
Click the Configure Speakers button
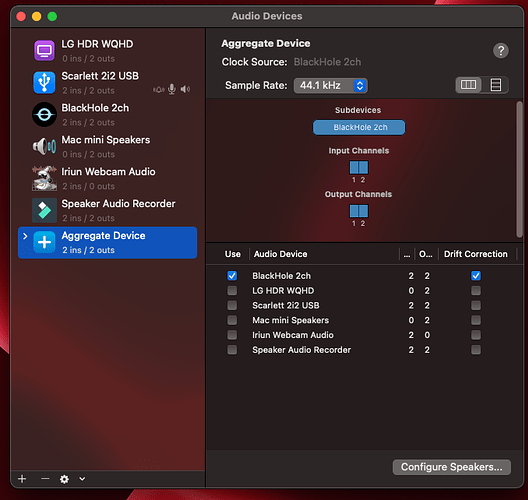pos(452,467)
